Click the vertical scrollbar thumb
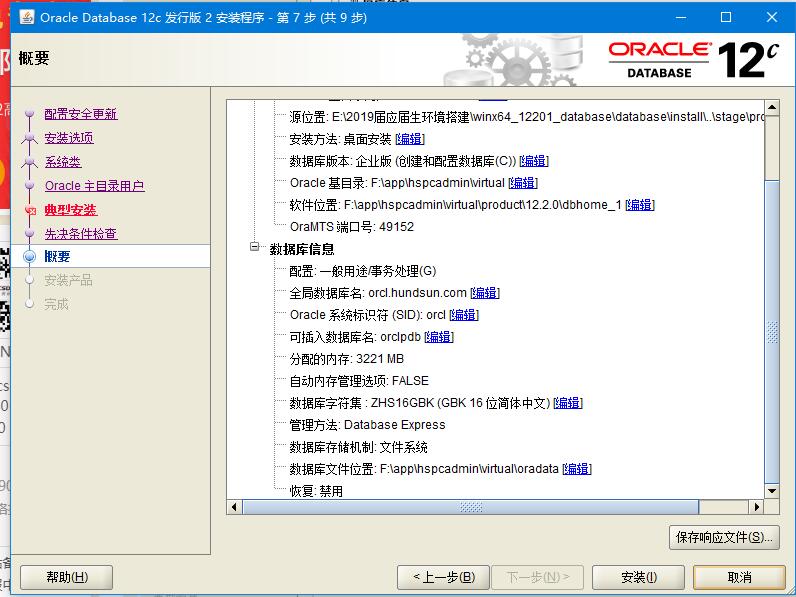This screenshot has width=796, height=597. [x=772, y=332]
